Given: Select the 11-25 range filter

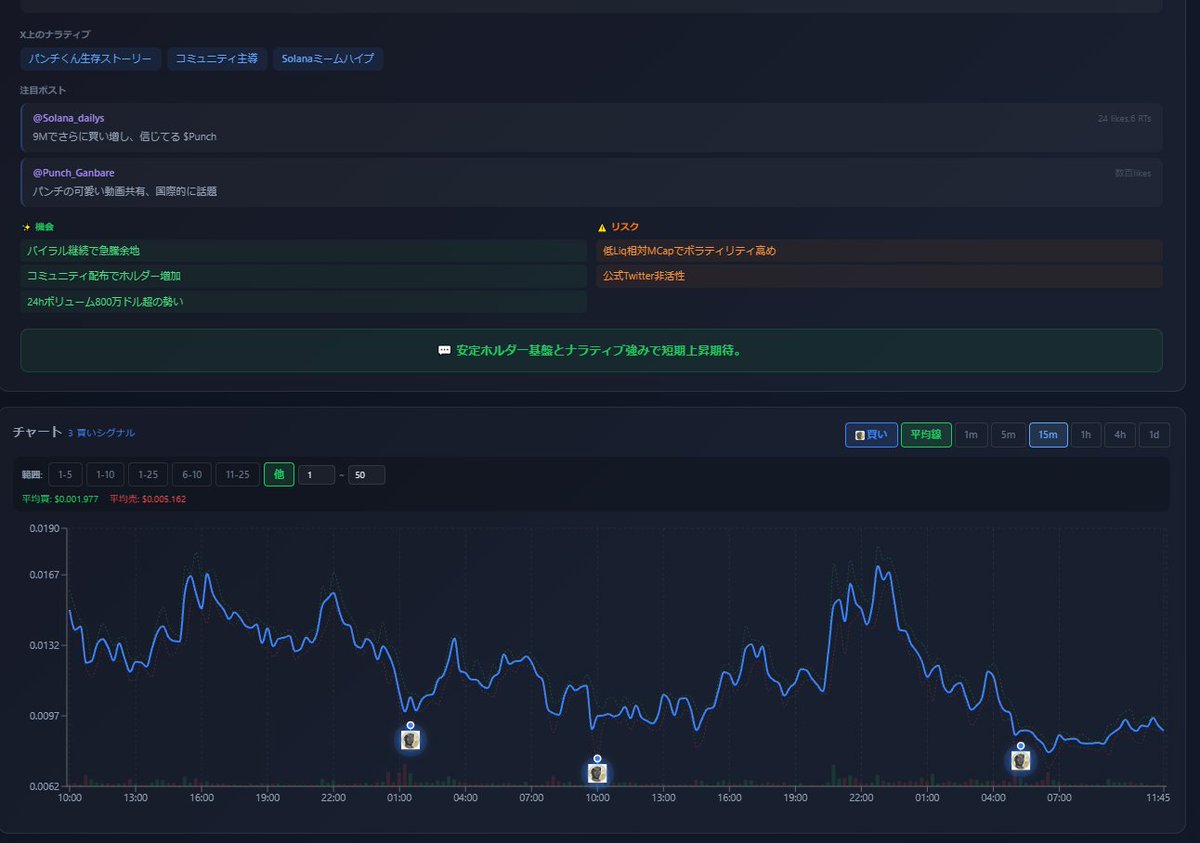Looking at the screenshot, I should tap(237, 475).
